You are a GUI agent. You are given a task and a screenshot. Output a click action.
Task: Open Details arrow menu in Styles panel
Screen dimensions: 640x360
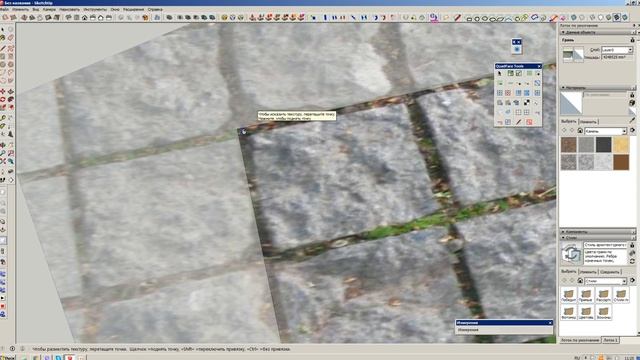(x=632, y=281)
